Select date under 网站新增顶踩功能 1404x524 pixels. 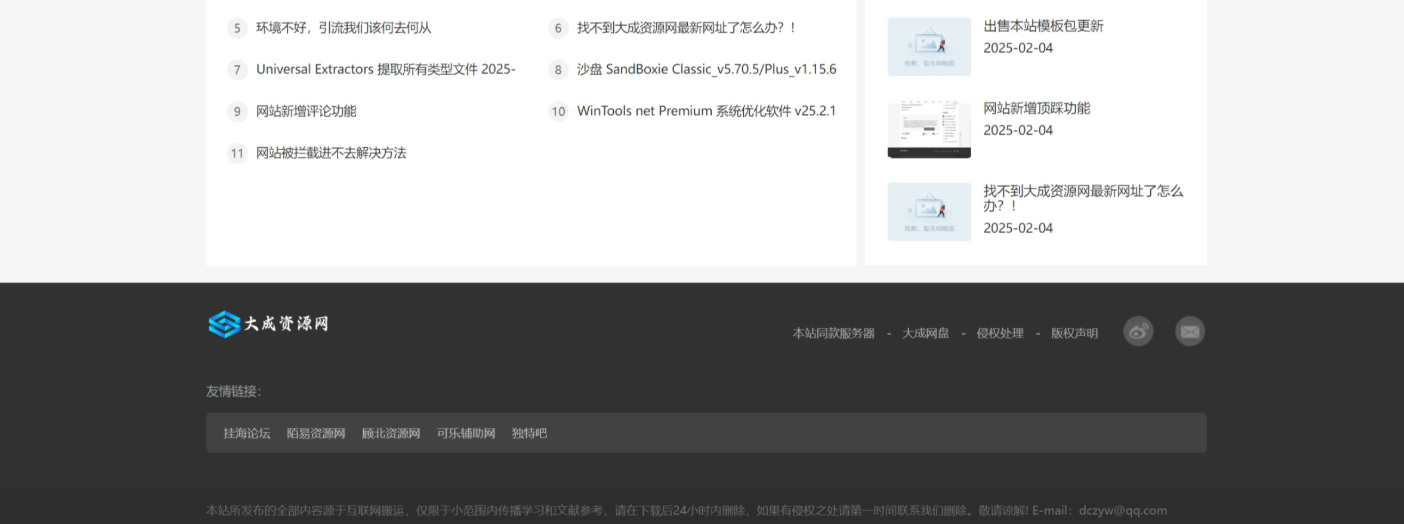pyautogui.click(x=1018, y=130)
